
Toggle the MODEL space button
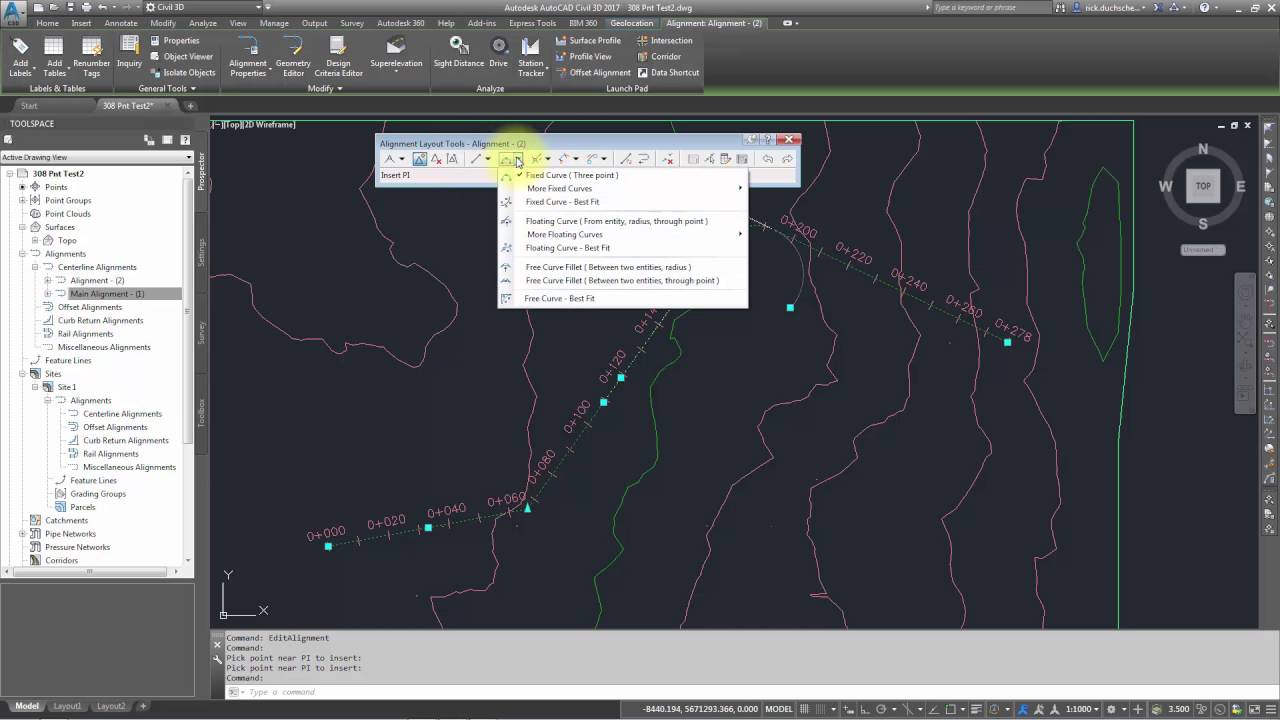[x=779, y=709]
